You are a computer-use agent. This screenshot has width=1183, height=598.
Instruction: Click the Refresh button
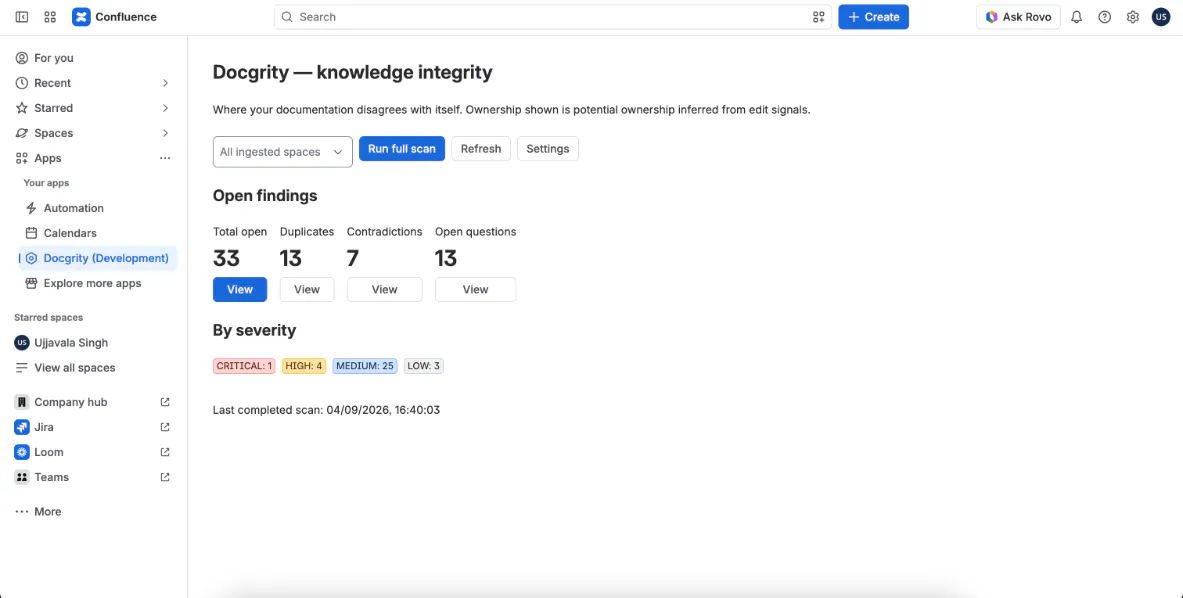tap(481, 149)
